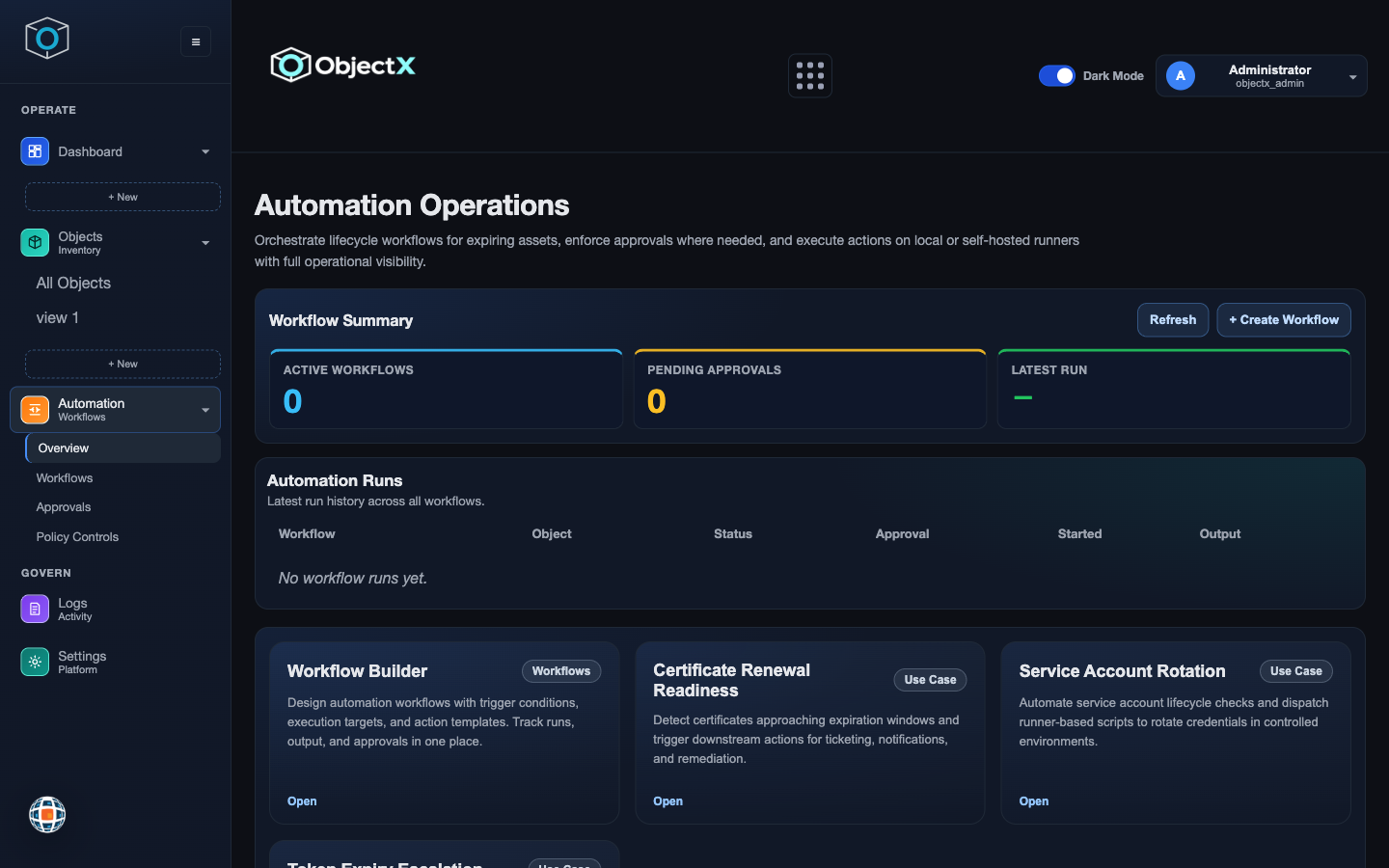Collapse the Automation Workflows chevron
This screenshot has height=868, width=1389.
(205, 411)
